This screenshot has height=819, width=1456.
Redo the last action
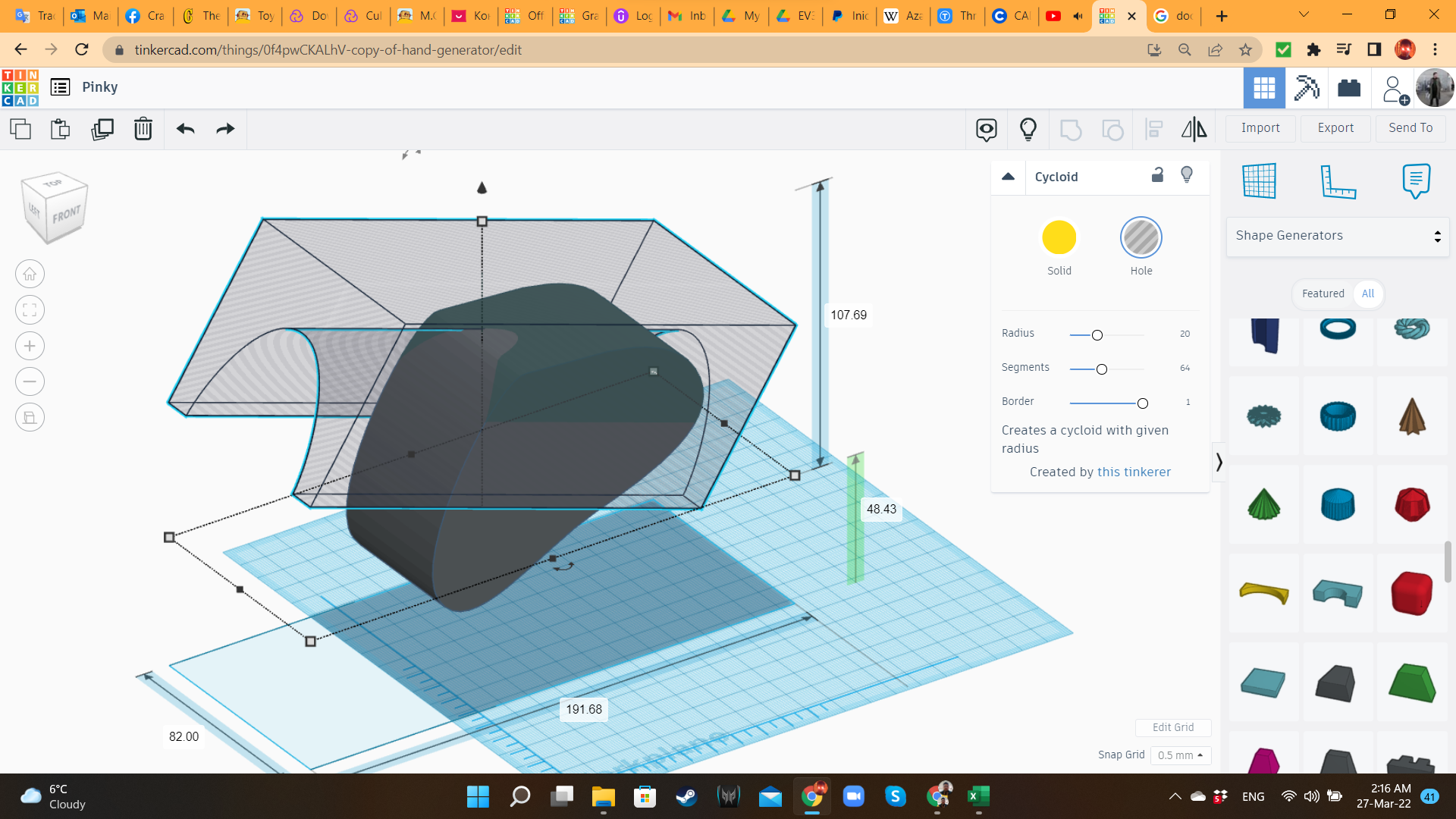(x=225, y=129)
